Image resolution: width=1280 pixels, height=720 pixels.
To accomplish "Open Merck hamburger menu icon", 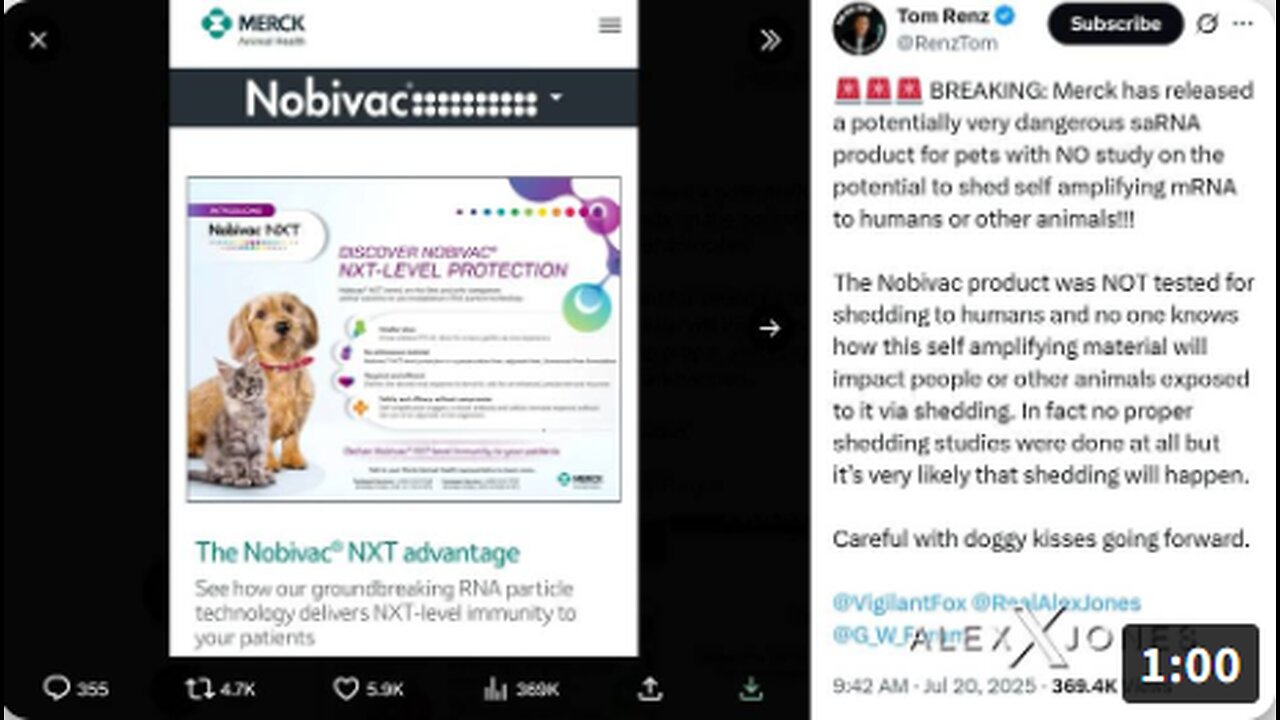I will click(x=609, y=26).
